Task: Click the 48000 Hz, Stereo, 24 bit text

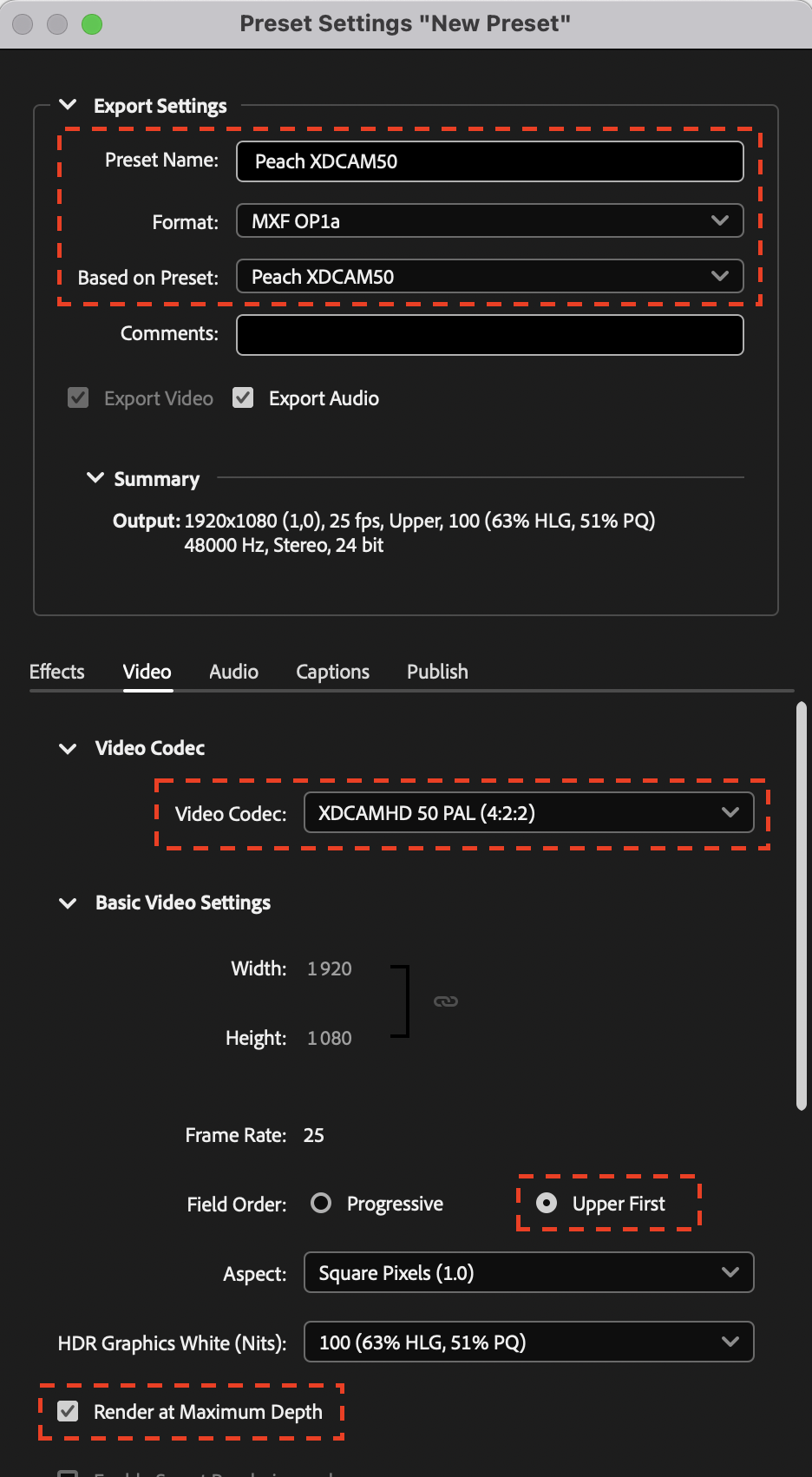Action: [284, 545]
